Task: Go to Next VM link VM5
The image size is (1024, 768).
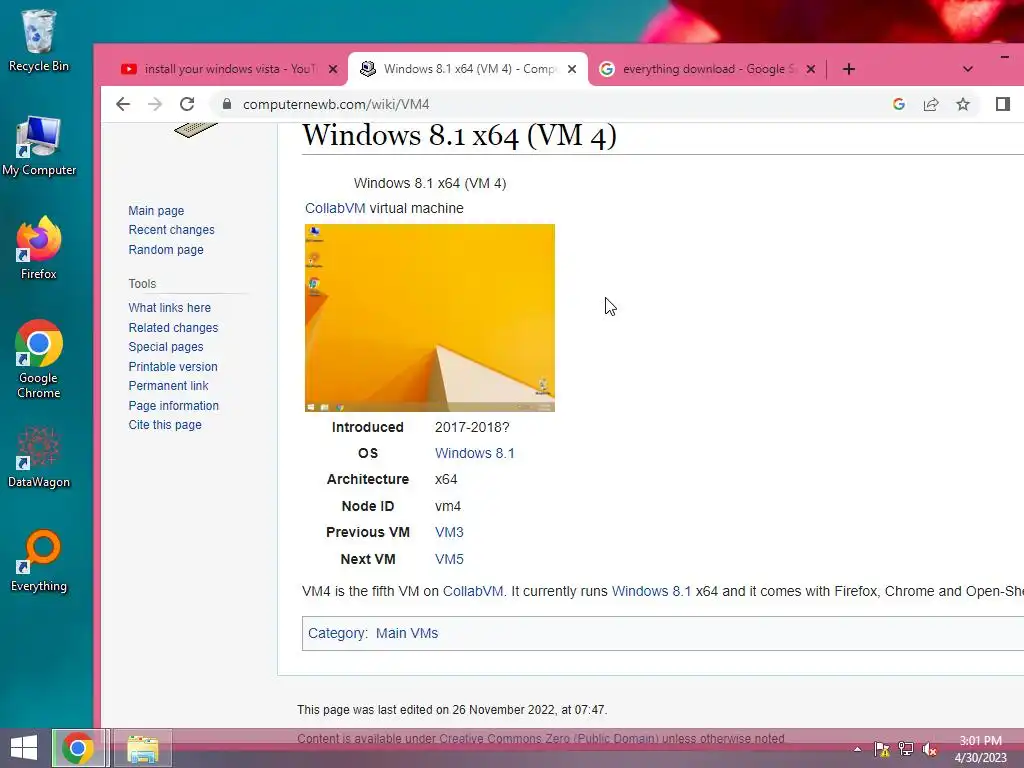Action: click(x=449, y=559)
